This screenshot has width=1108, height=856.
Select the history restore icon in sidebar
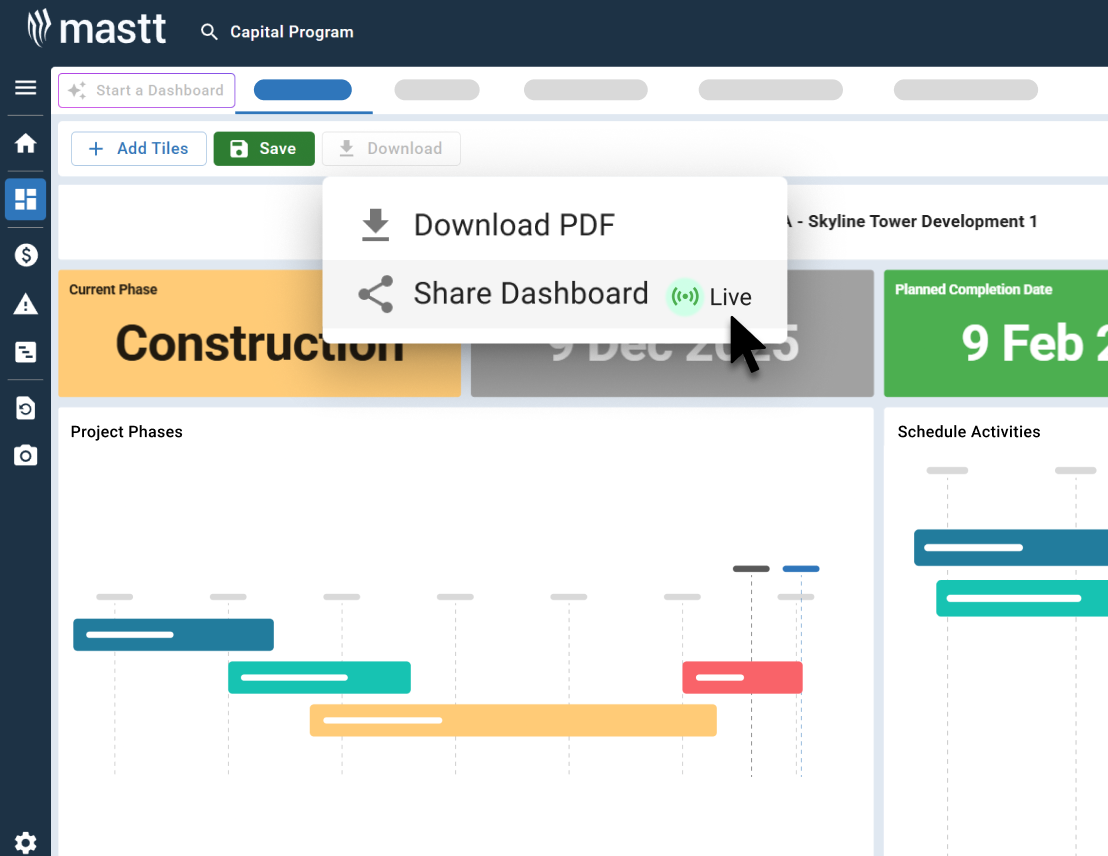click(25, 407)
